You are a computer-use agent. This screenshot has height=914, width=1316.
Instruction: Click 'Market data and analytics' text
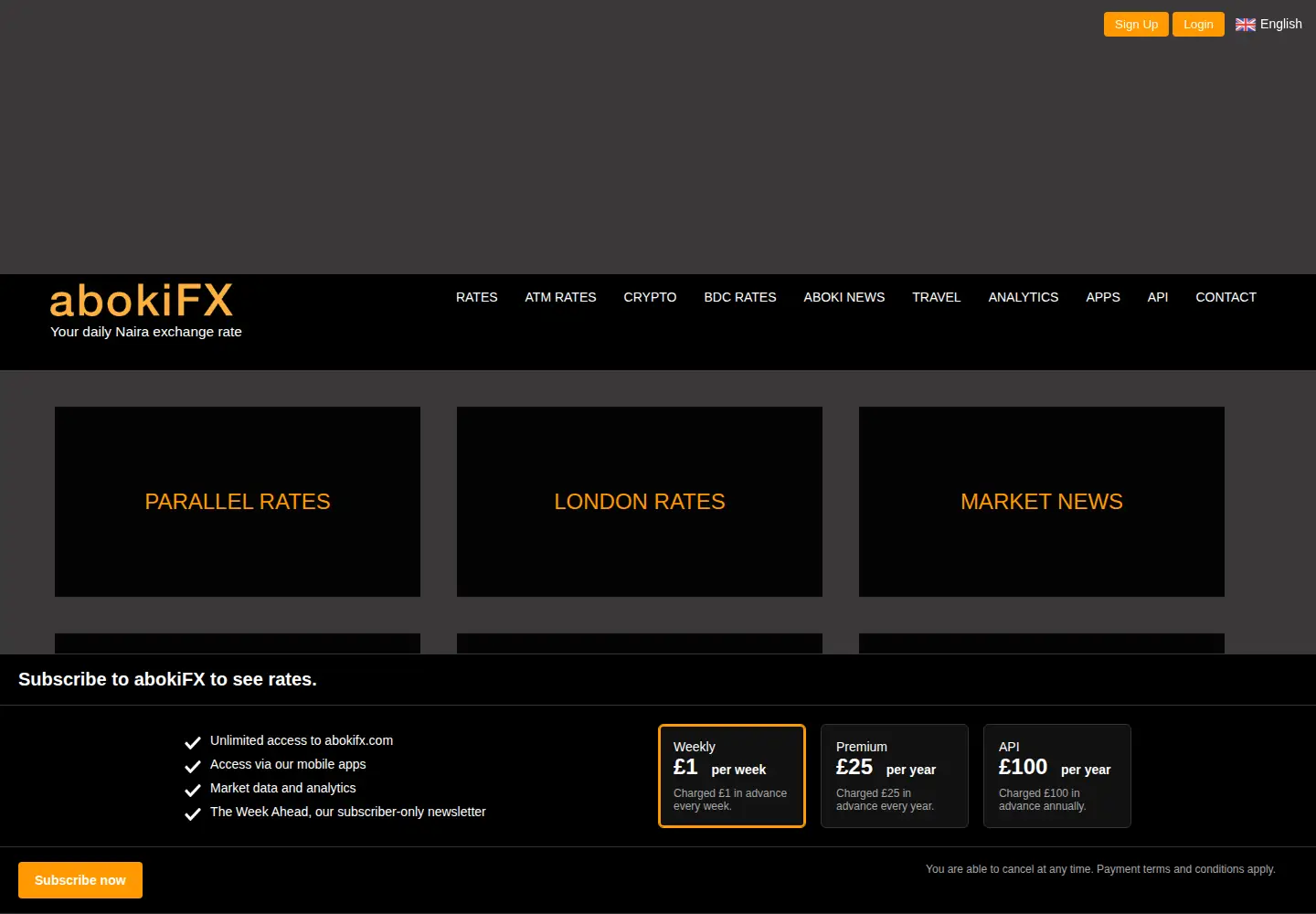pyautogui.click(x=283, y=788)
